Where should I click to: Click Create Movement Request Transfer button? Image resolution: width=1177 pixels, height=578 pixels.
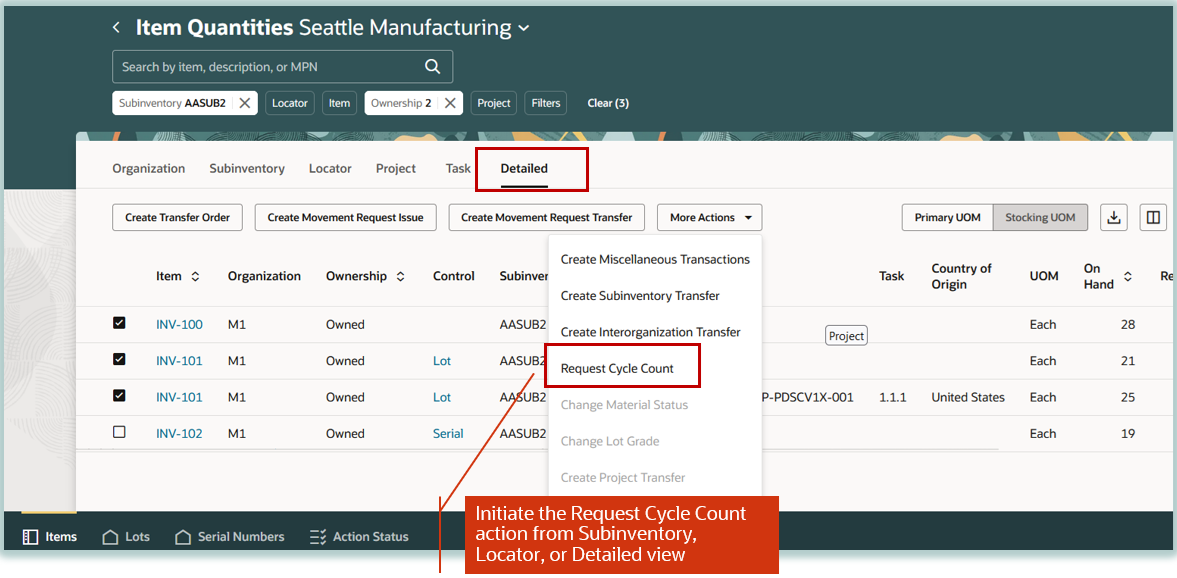pos(546,218)
